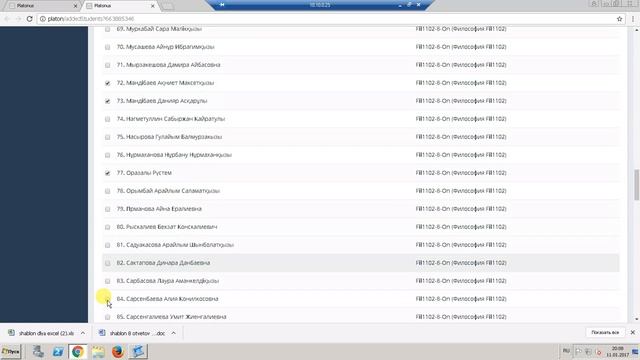Open the network tray icon
This screenshot has height=360, width=640.
588,351
